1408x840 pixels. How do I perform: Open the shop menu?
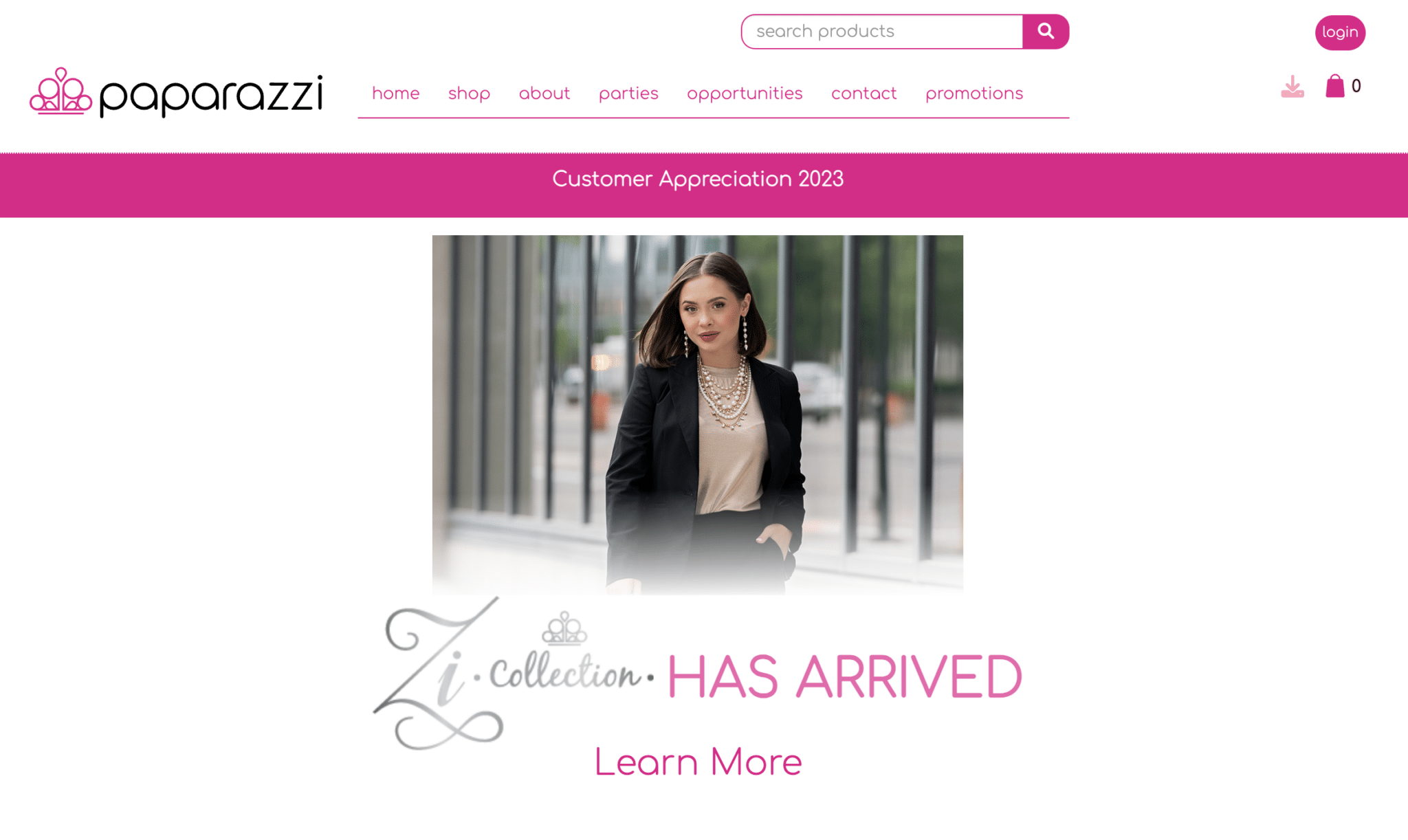[x=469, y=93]
